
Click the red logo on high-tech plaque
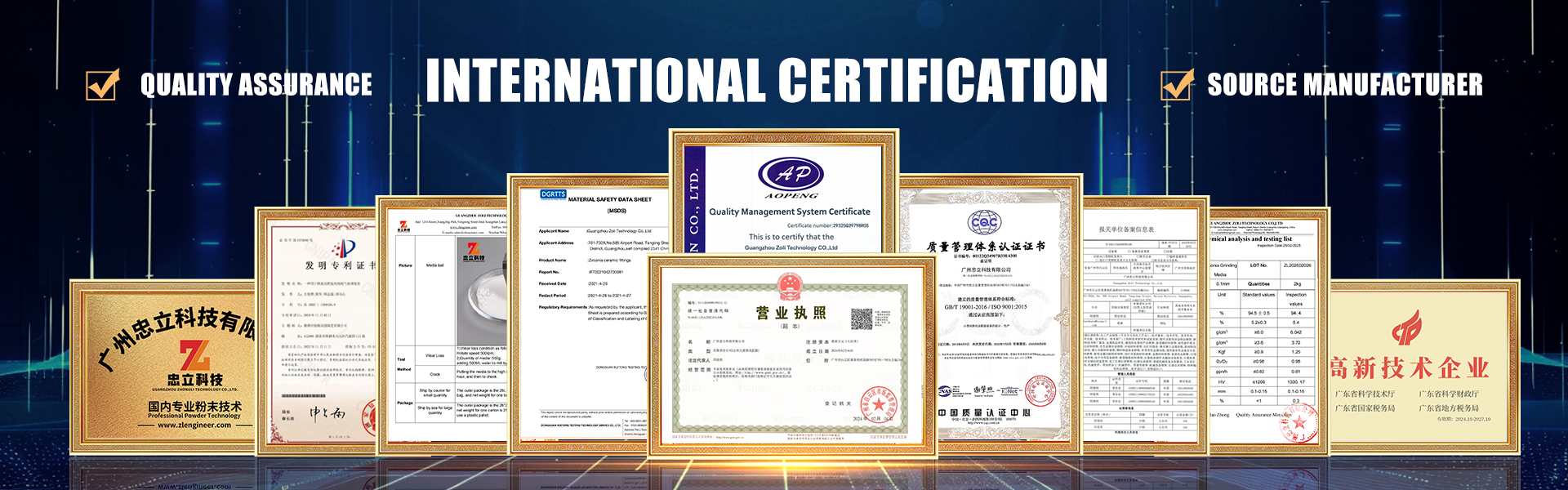pyautogui.click(x=1407, y=328)
